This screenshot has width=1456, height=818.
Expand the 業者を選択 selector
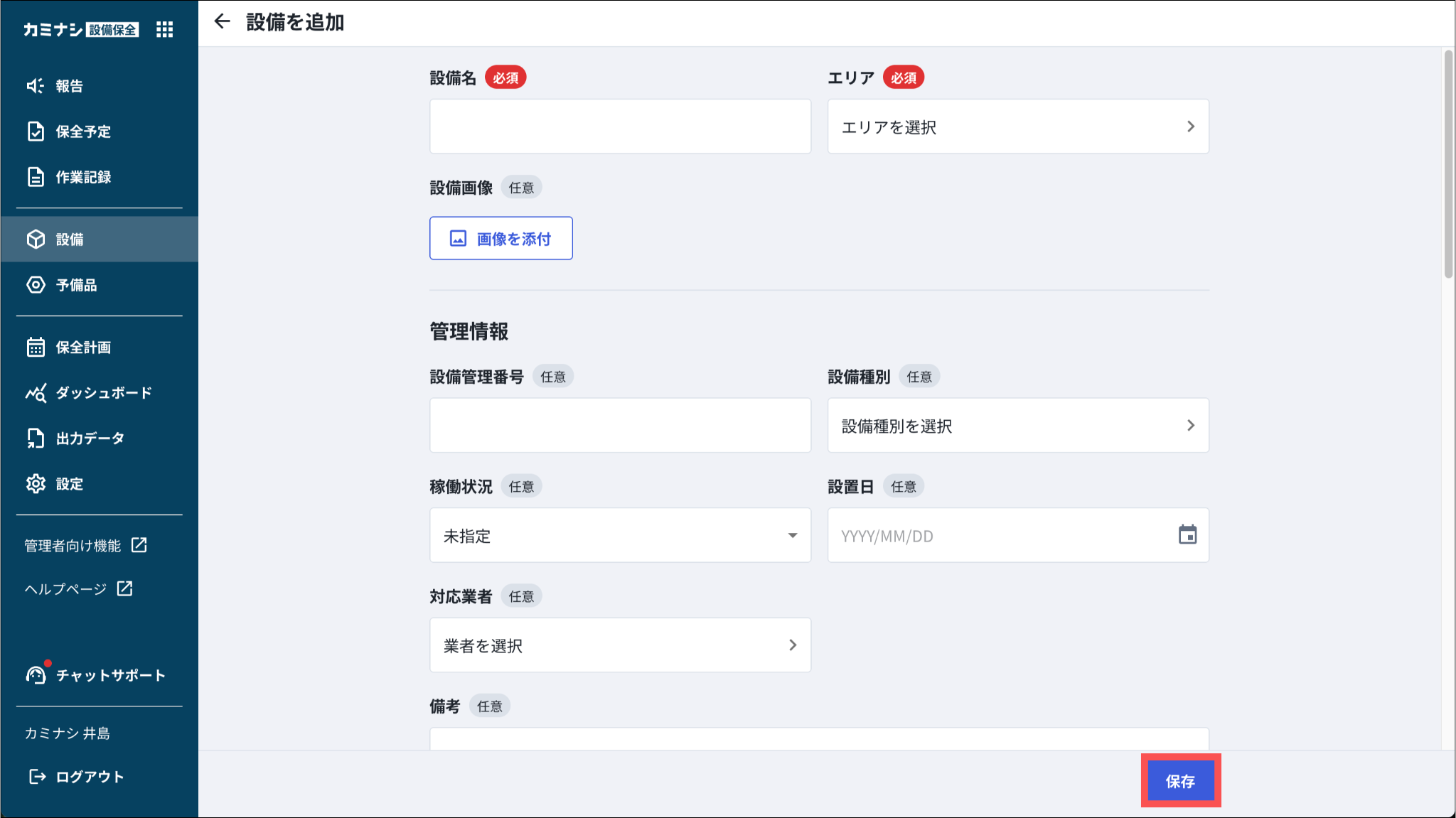pyautogui.click(x=619, y=645)
